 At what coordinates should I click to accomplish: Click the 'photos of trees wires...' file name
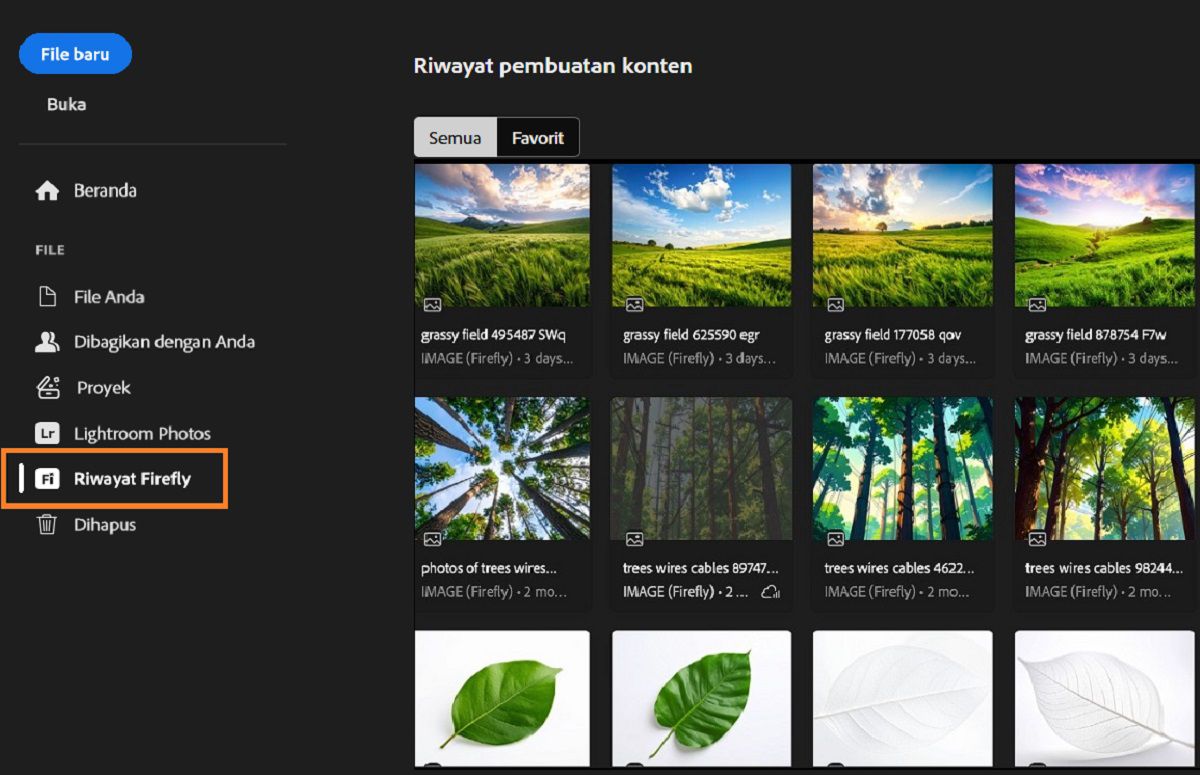pos(489,568)
